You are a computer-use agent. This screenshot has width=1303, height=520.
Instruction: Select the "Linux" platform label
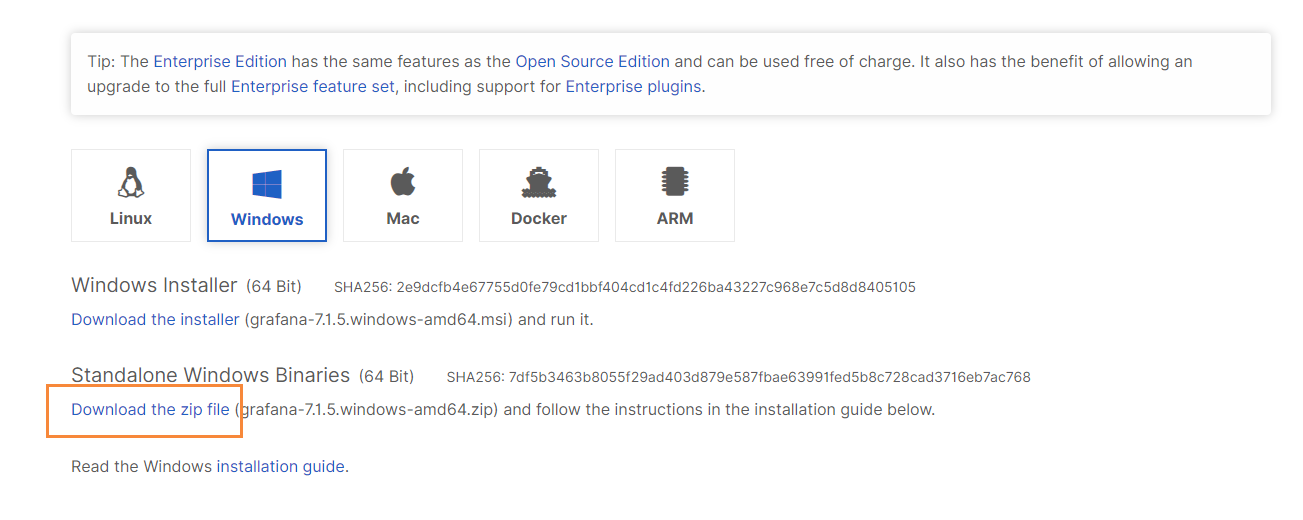(x=131, y=218)
